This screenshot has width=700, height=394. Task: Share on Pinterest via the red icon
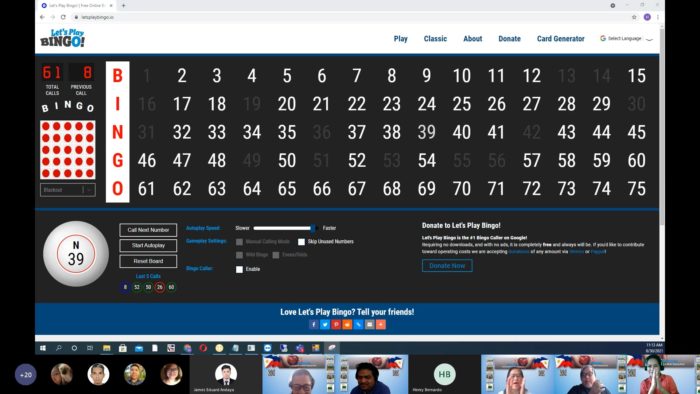tap(336, 324)
